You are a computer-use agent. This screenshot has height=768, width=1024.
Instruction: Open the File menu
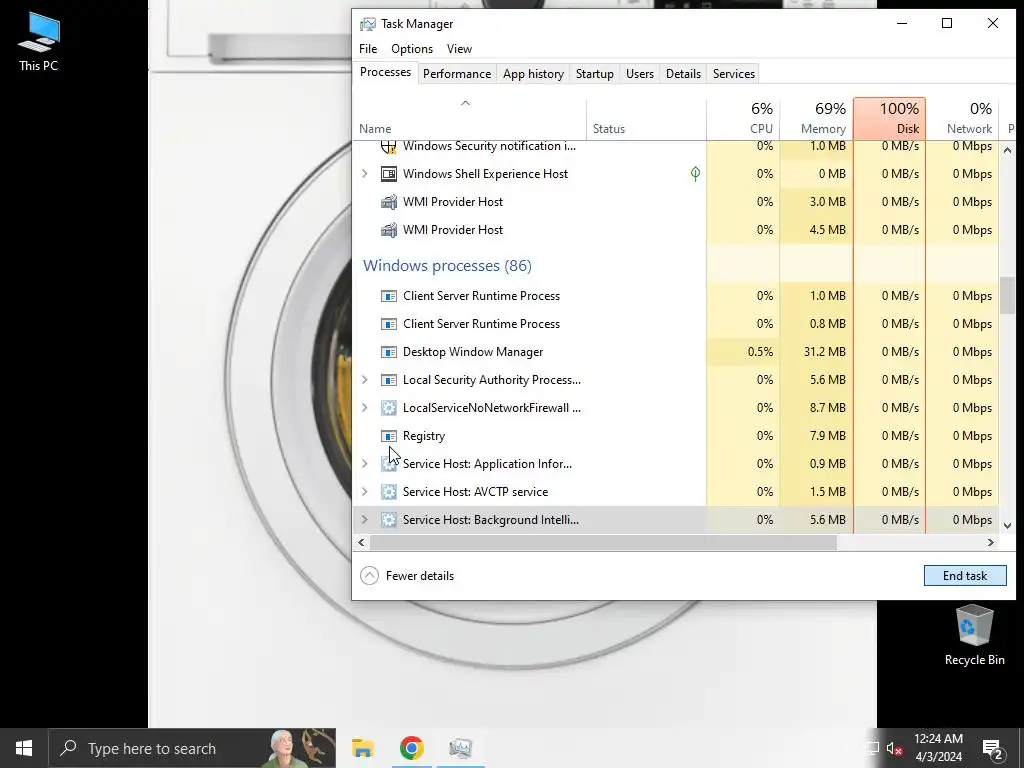point(368,49)
